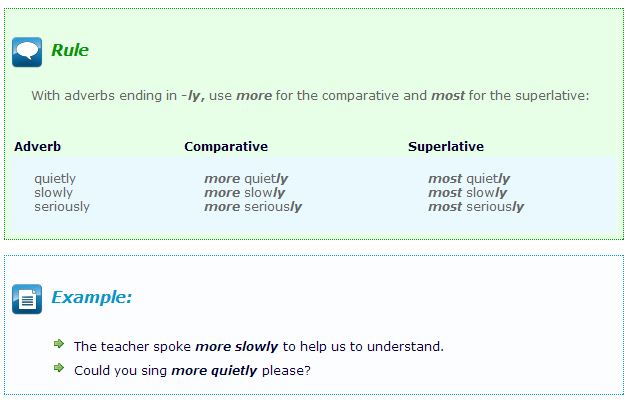This screenshot has height=402, width=630.
Task: Click the superlative "most slowly" entry
Action: (468, 193)
